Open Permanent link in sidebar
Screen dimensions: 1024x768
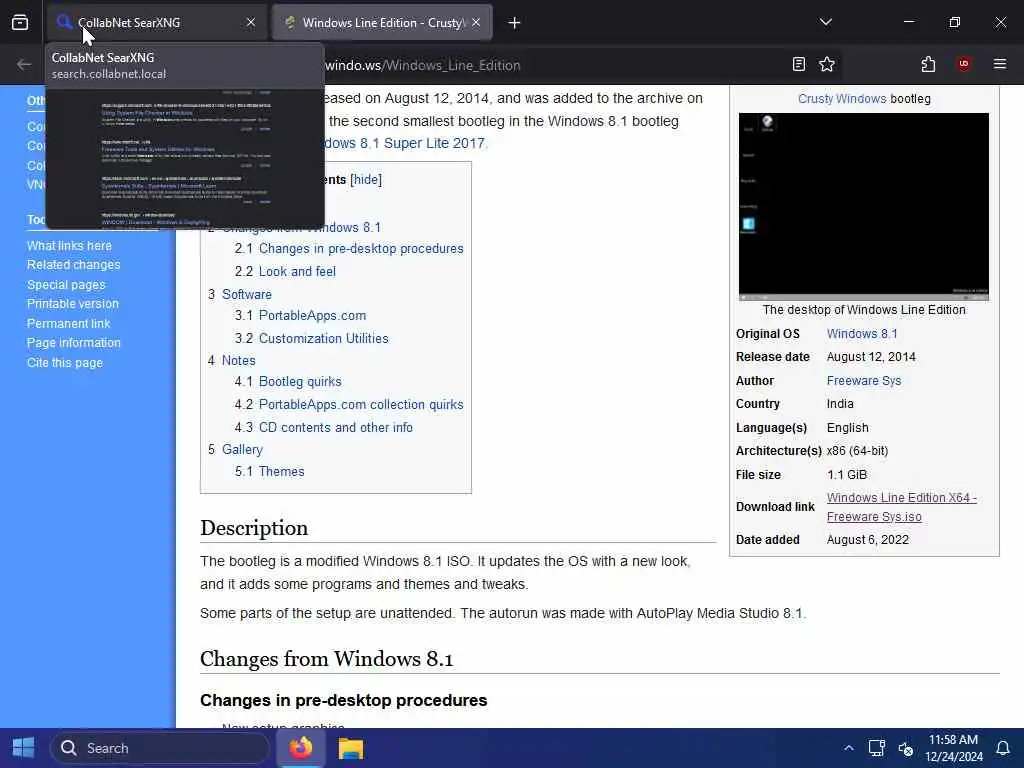tap(69, 323)
